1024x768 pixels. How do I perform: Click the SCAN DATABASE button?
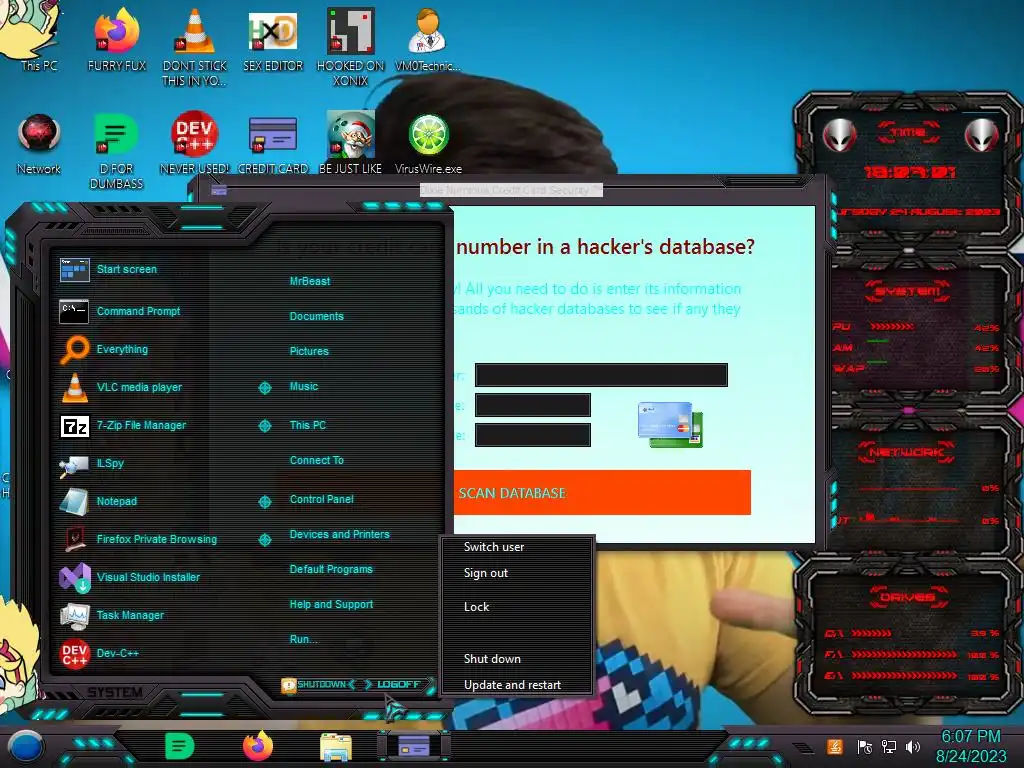[601, 493]
